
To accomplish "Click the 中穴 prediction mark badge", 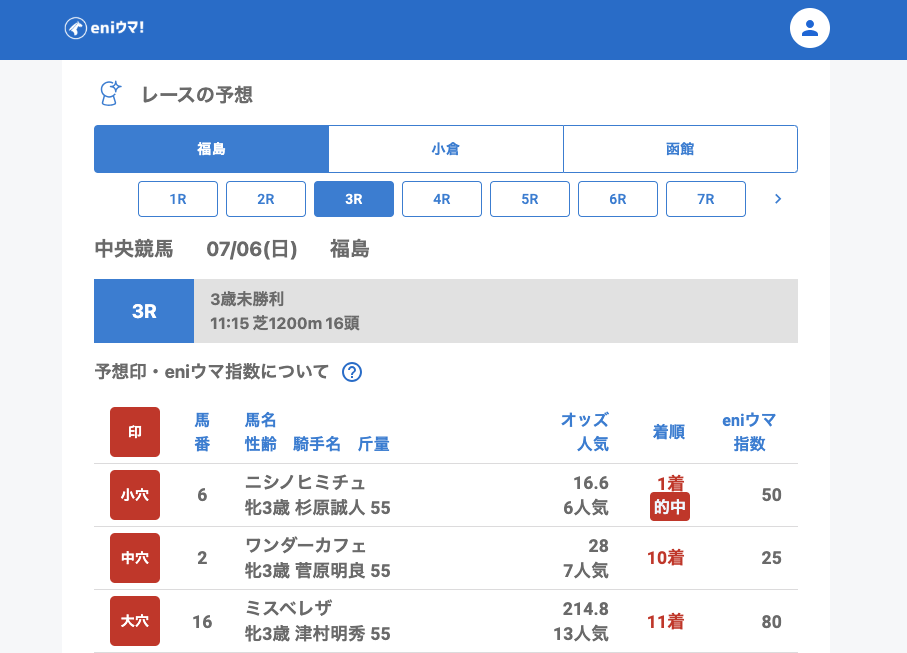I will (135, 558).
